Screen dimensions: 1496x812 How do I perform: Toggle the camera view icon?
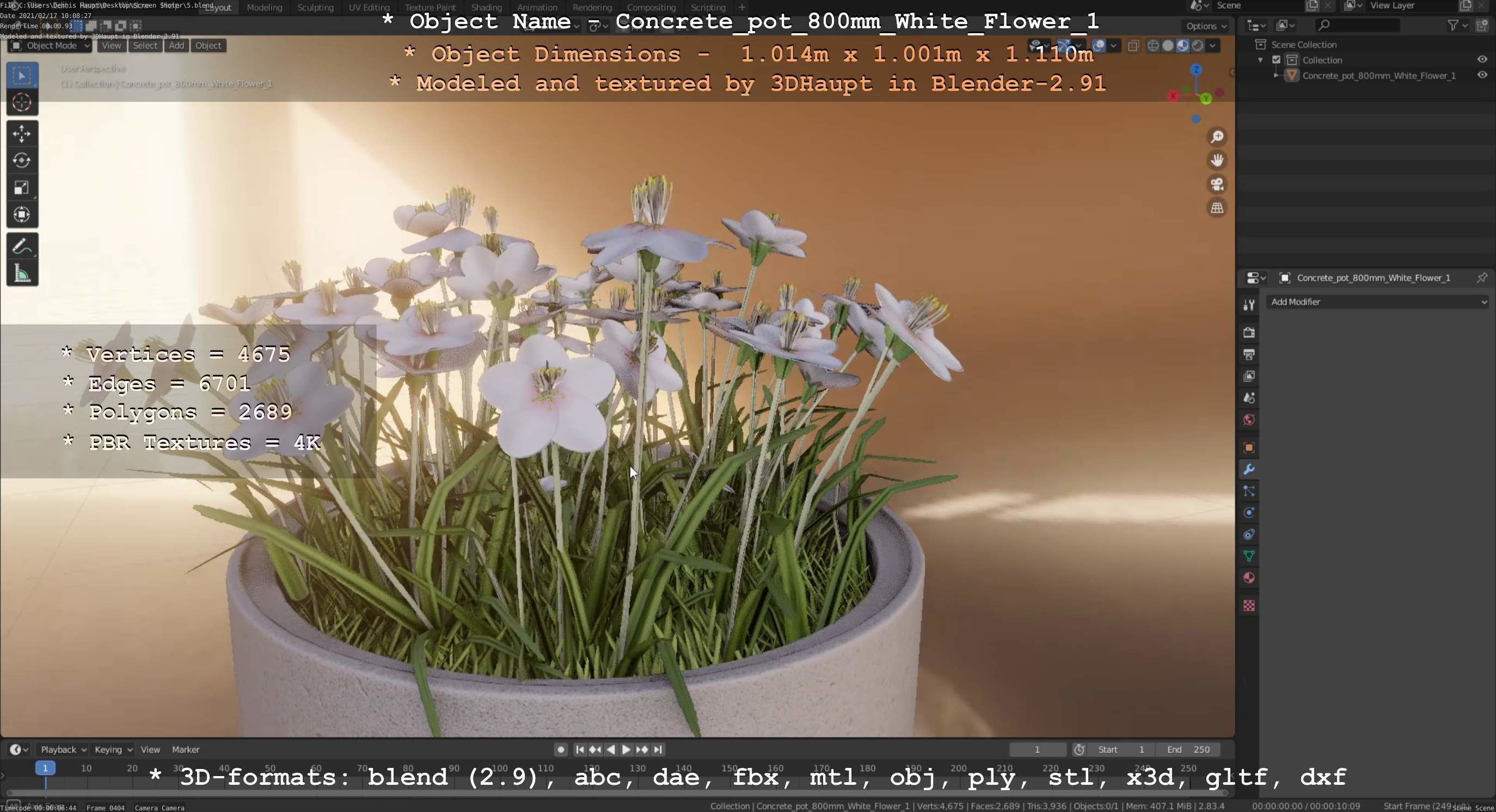click(1217, 184)
